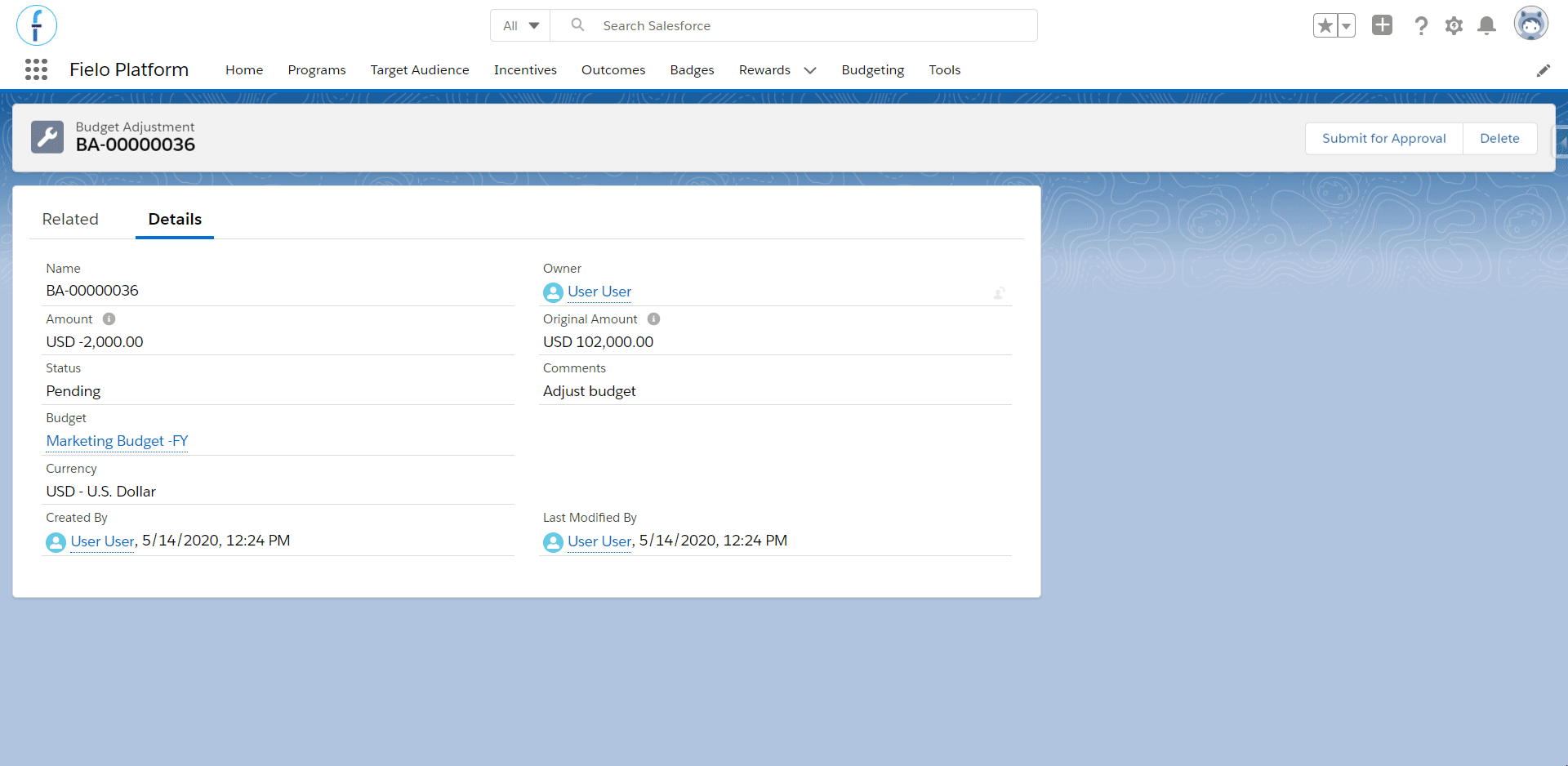Viewport: 1568px width, 766px height.
Task: Click the Budget Adjustment wrench icon
Action: (47, 137)
